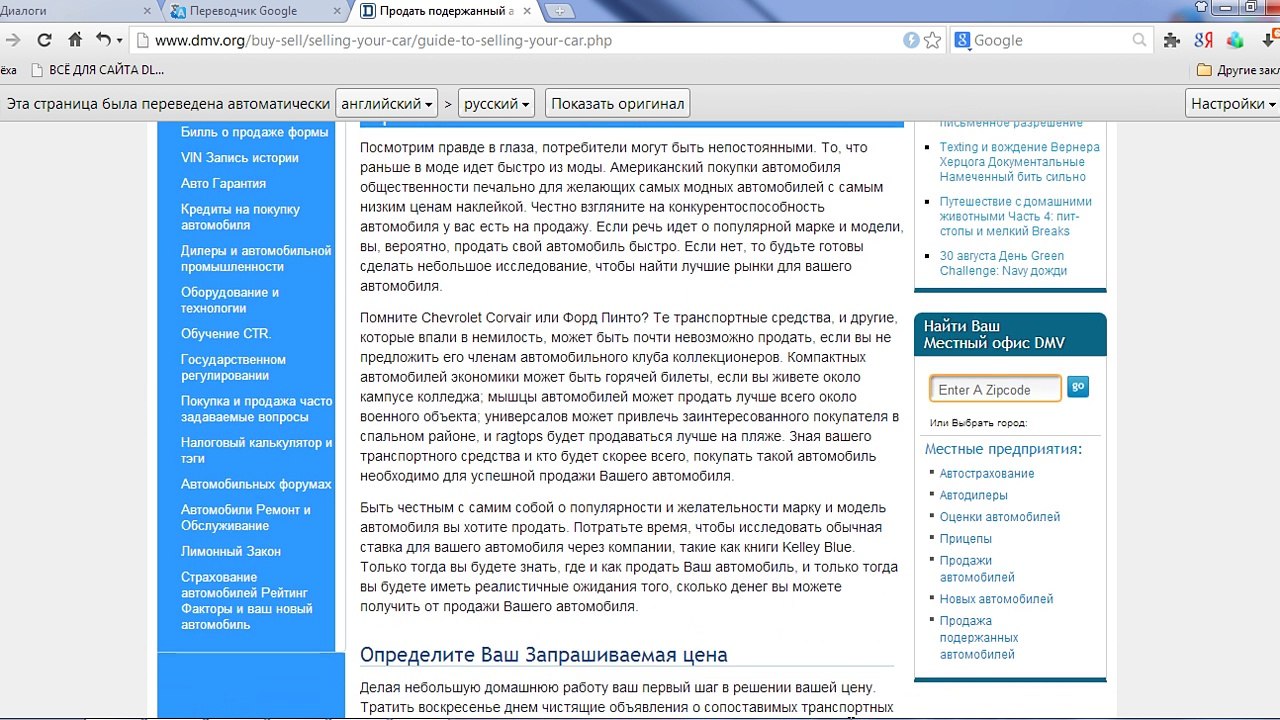Open Продажа подержанных автомобилей link
The width and height of the screenshot is (1280, 720).
pyautogui.click(x=979, y=638)
